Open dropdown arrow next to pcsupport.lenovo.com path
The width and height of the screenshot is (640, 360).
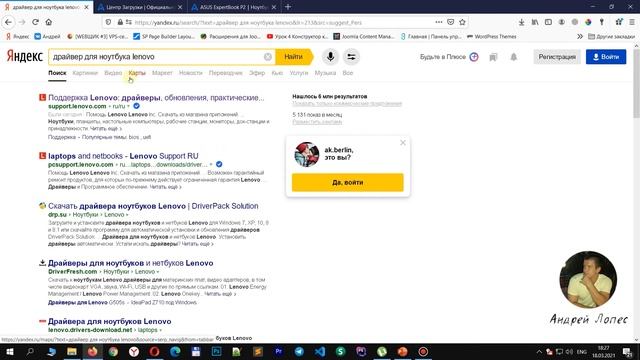point(211,164)
